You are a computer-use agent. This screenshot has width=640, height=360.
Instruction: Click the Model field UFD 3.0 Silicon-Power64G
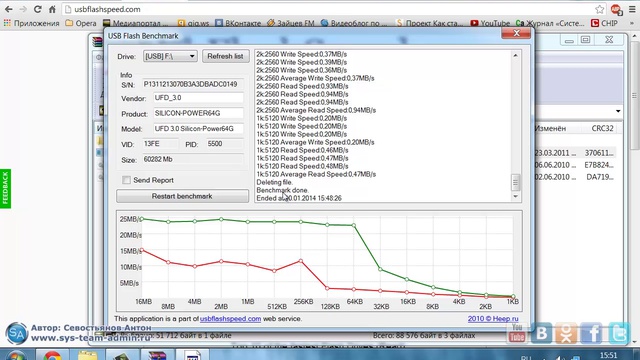(x=198, y=129)
